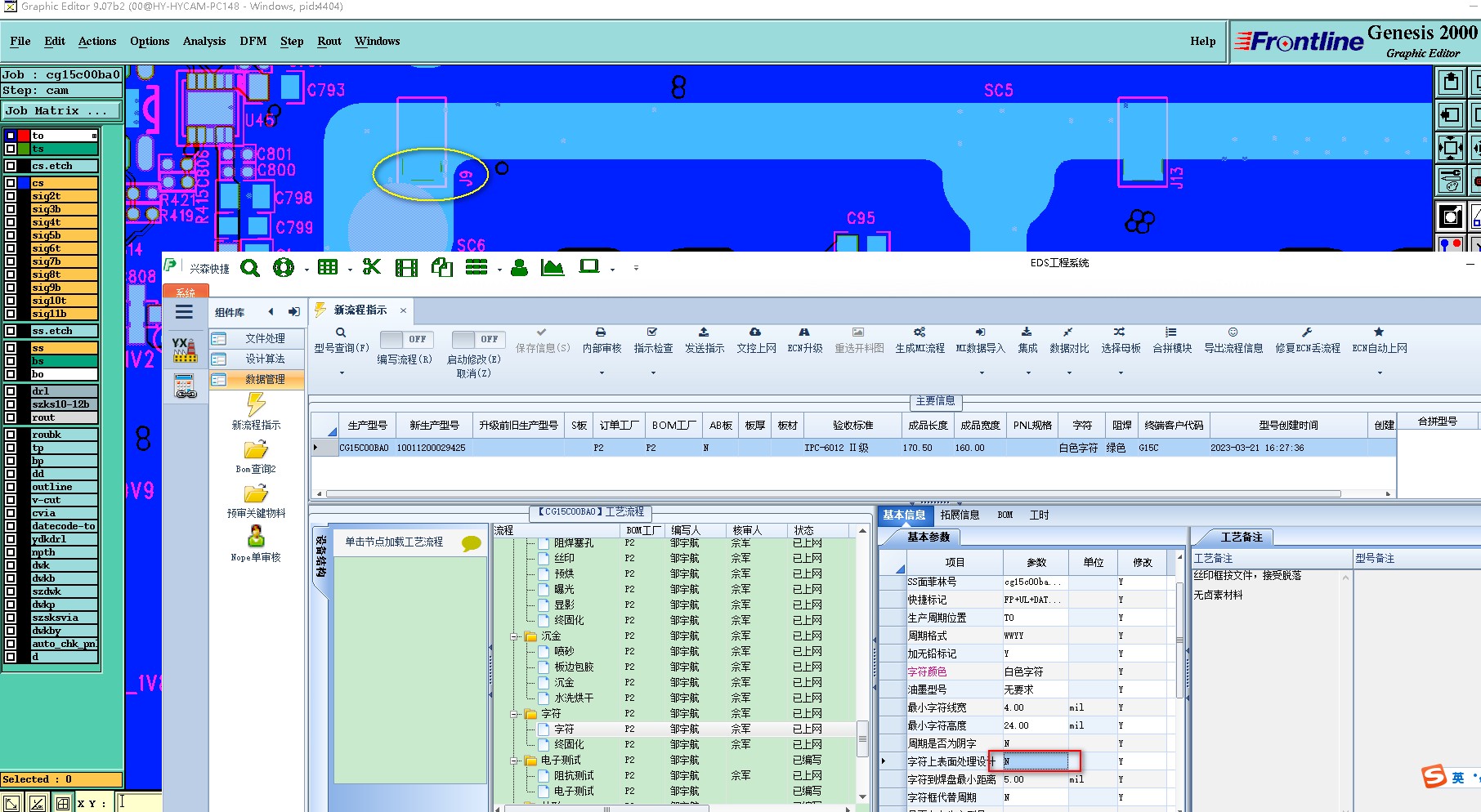
Task: Open dropdown arrow under ECN自动上网
Action: [1380, 373]
